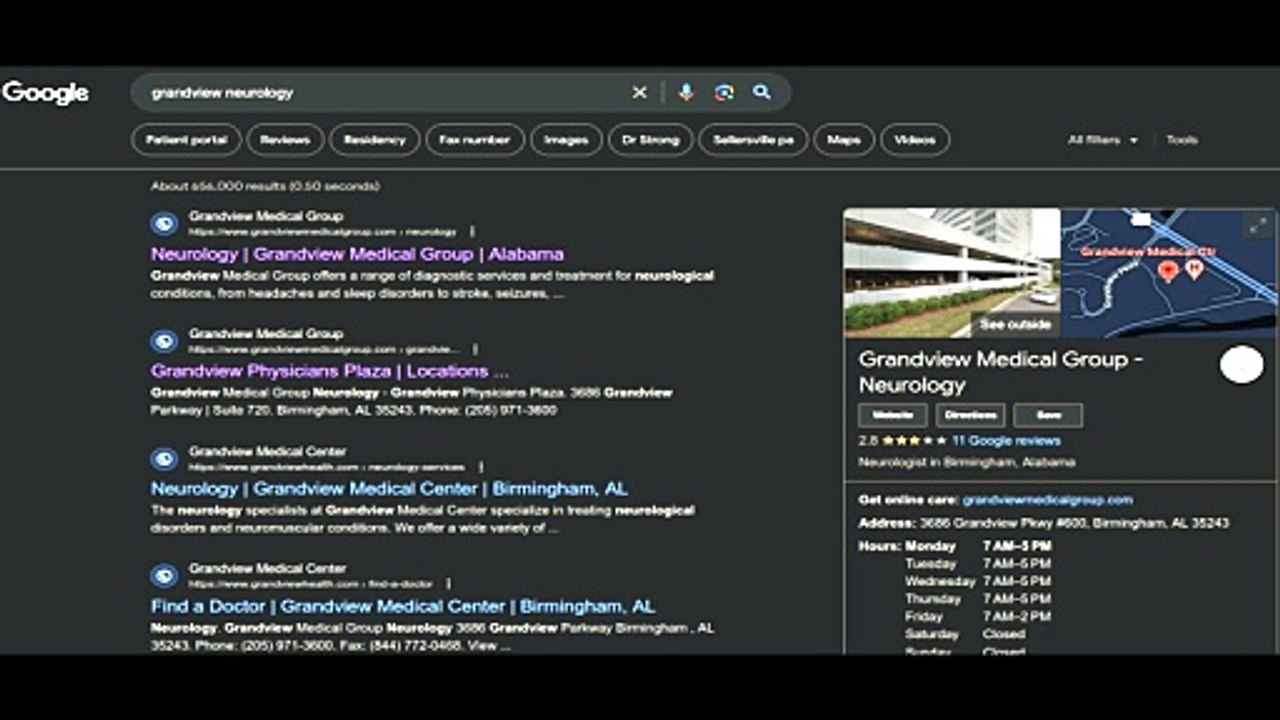
Task: Click the Grandview Medical Group - Neurology panel title
Action: point(1001,372)
